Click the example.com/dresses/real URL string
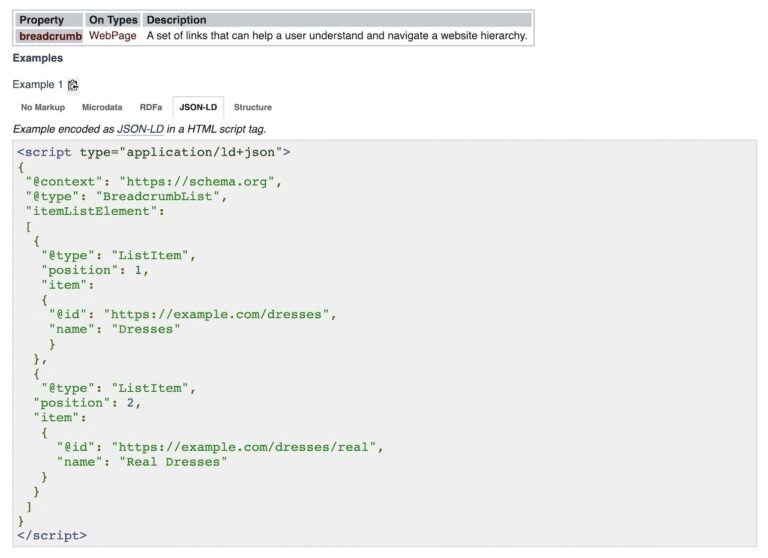Image resolution: width=768 pixels, height=558 pixels. tap(247, 447)
